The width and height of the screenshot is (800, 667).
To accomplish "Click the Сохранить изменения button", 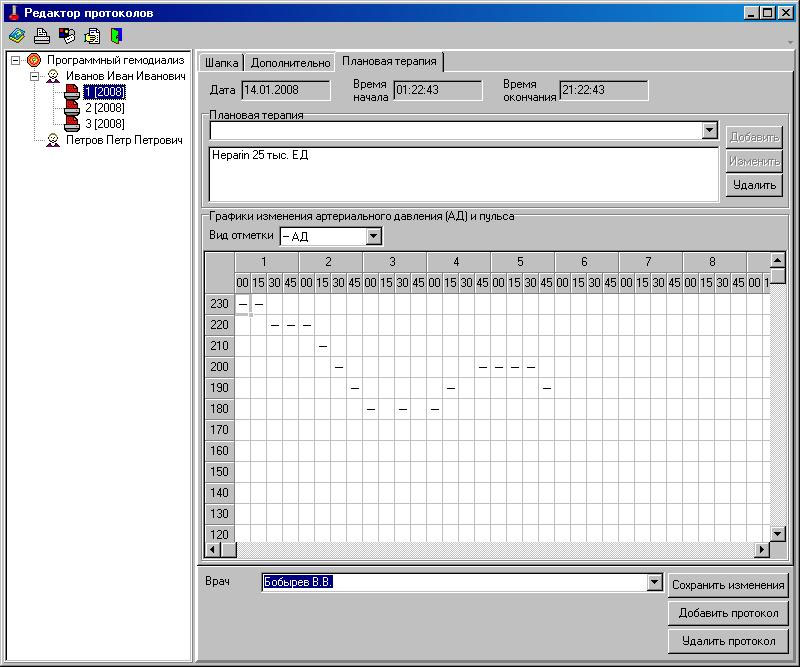I will tap(728, 585).
